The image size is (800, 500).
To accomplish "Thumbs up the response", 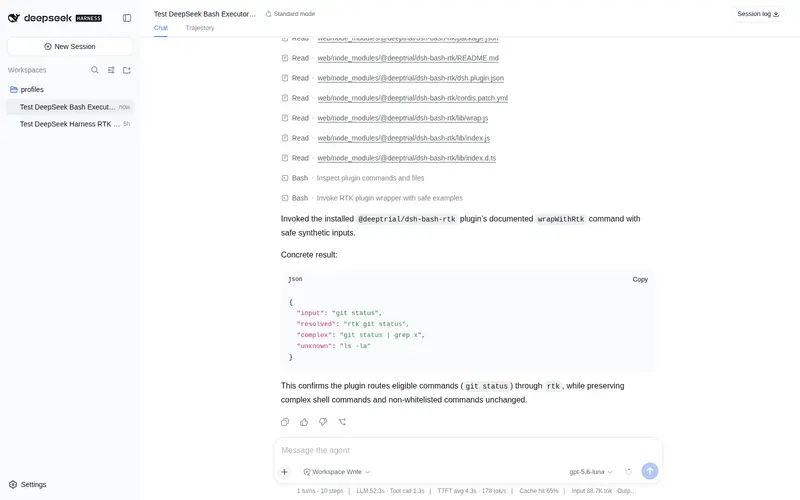I will pos(304,422).
